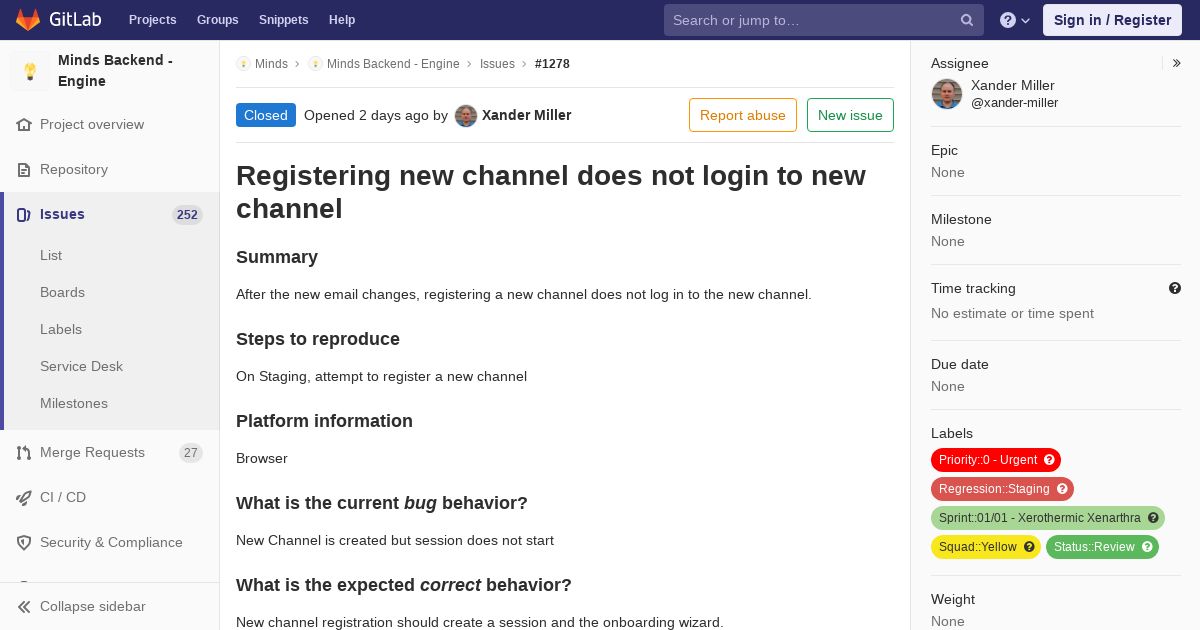Click the Minds breadcrumb link
This screenshot has width=1200, height=630.
click(271, 64)
